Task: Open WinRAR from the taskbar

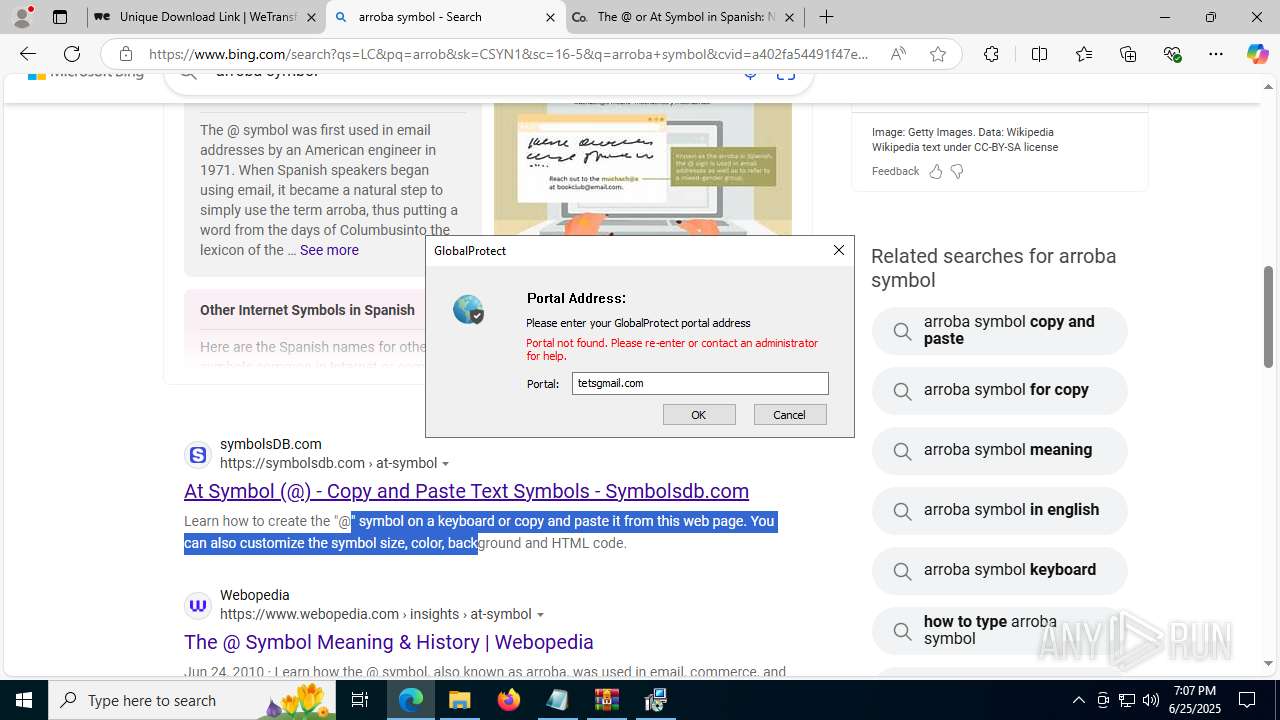Action: [607, 700]
